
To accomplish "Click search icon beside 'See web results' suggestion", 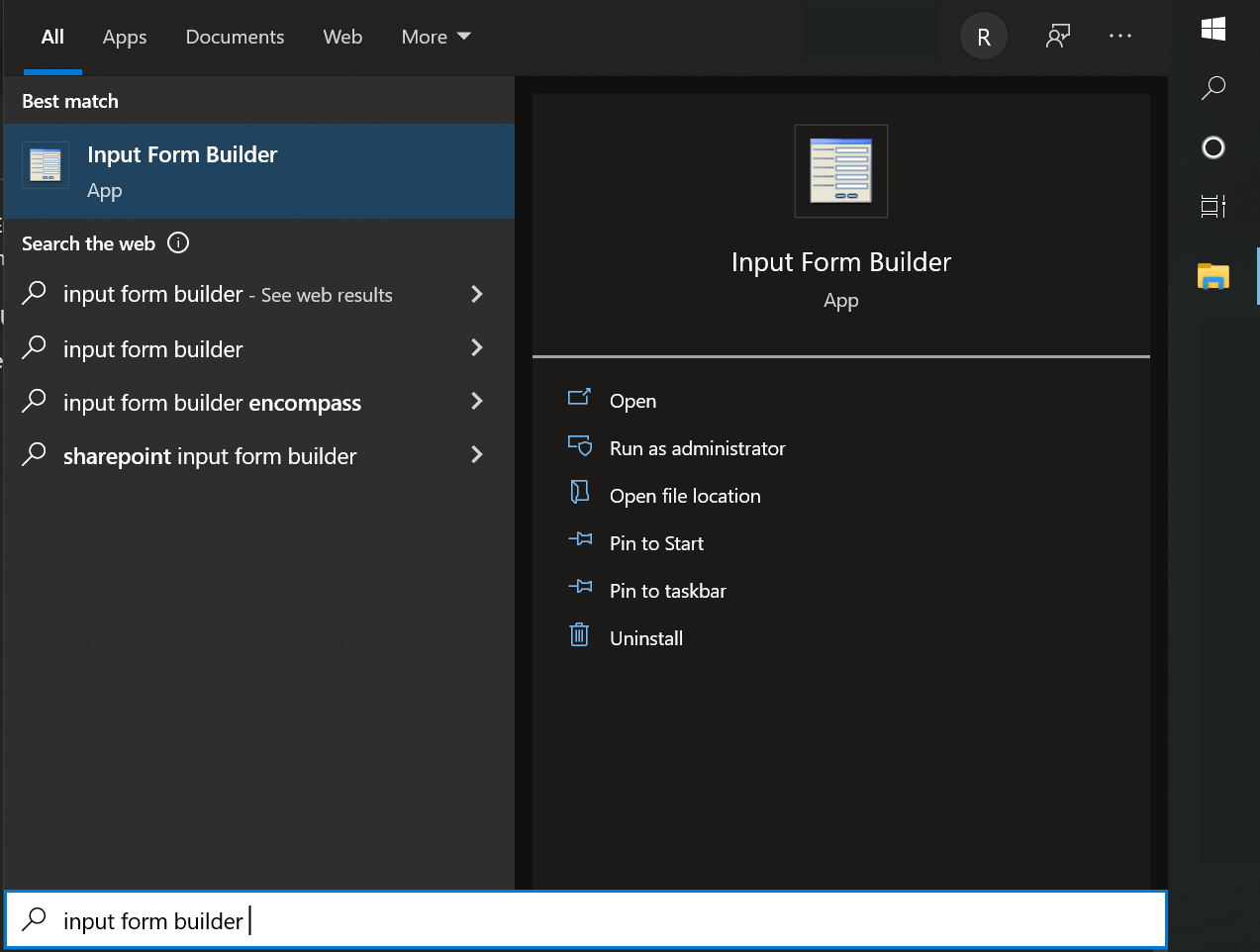I will coord(35,293).
